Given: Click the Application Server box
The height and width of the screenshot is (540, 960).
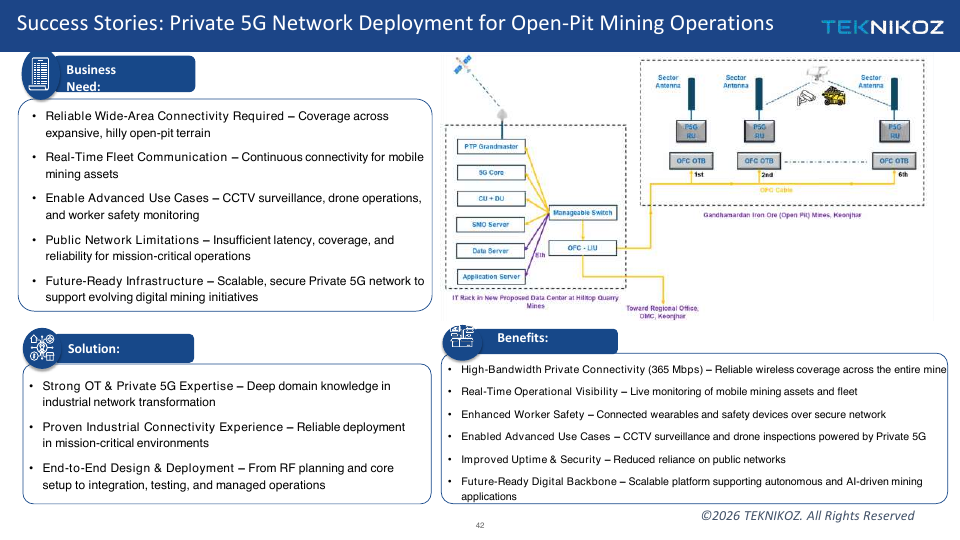Looking at the screenshot, I should (491, 277).
